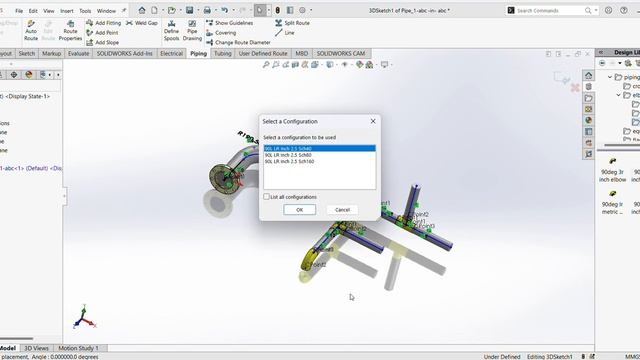Image resolution: width=640 pixels, height=360 pixels.
Task: Close the Select a Configuration dialog
Action: pos(373,121)
